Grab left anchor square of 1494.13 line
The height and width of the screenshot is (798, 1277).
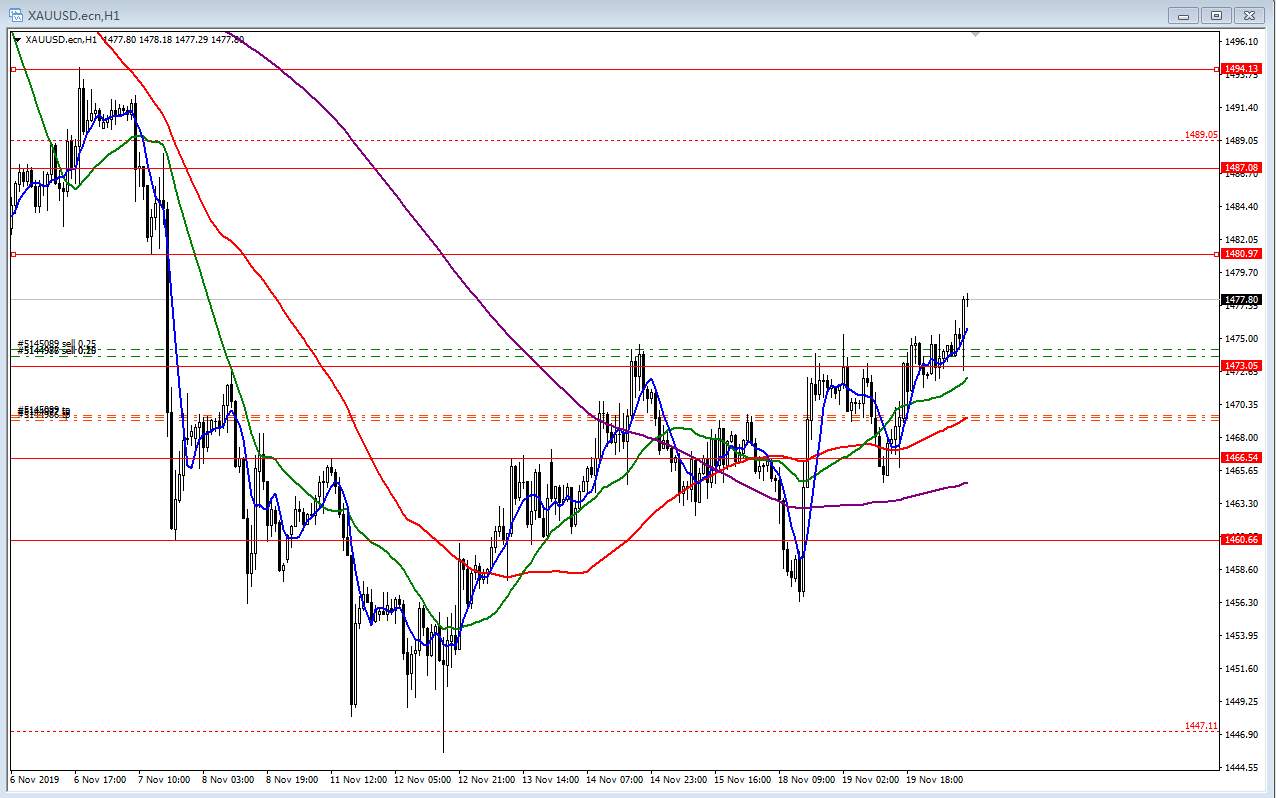(14, 69)
